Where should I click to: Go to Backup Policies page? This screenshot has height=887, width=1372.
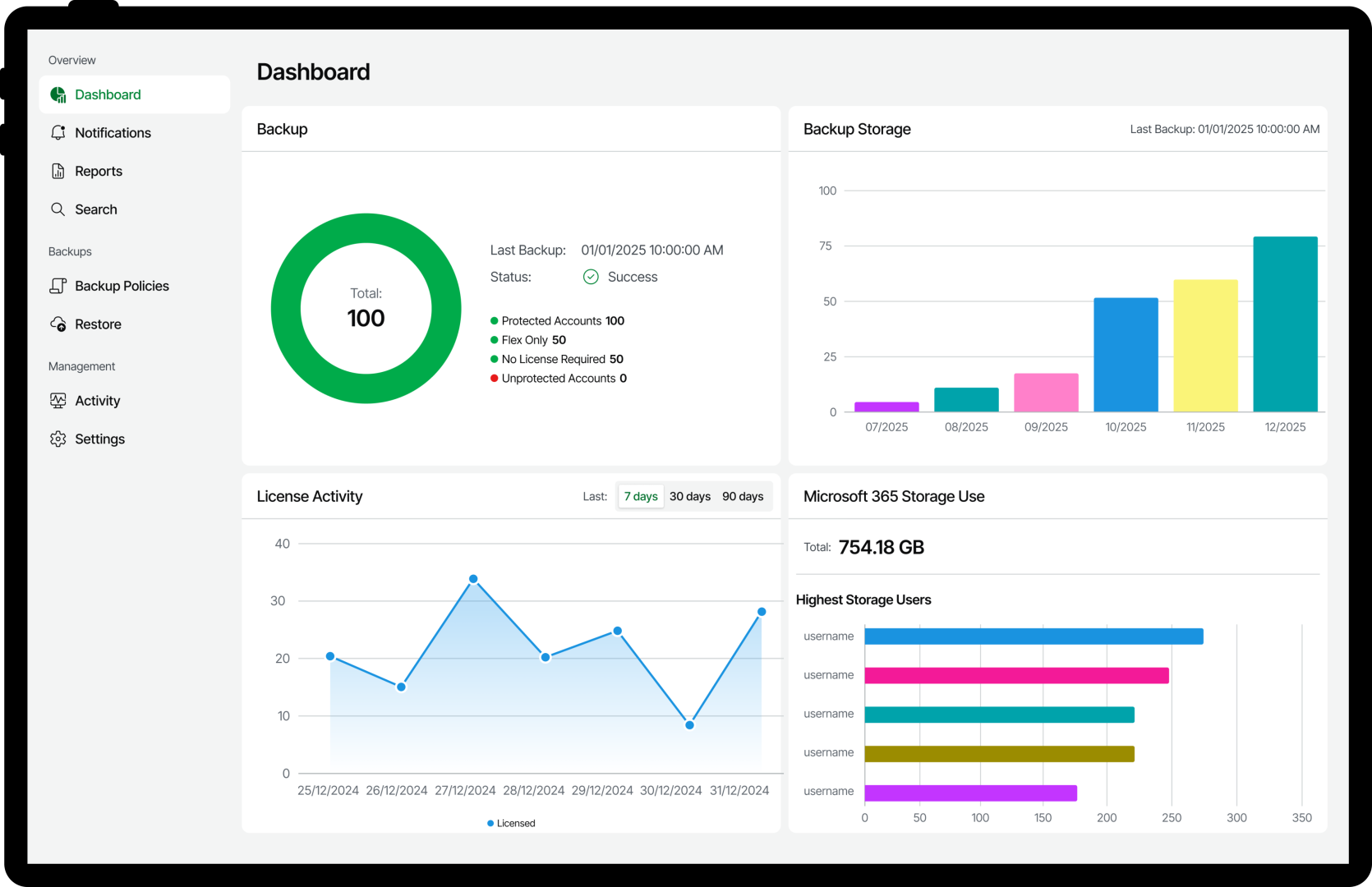[122, 286]
